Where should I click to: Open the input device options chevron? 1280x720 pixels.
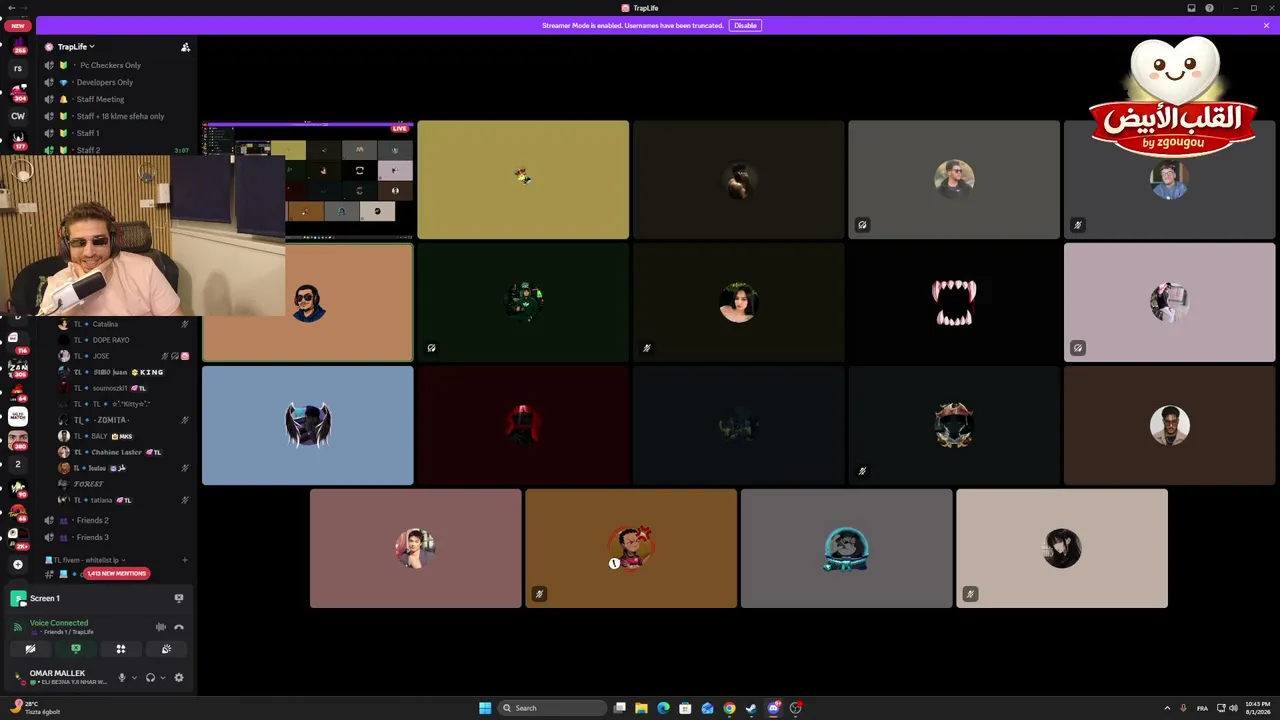pos(134,677)
